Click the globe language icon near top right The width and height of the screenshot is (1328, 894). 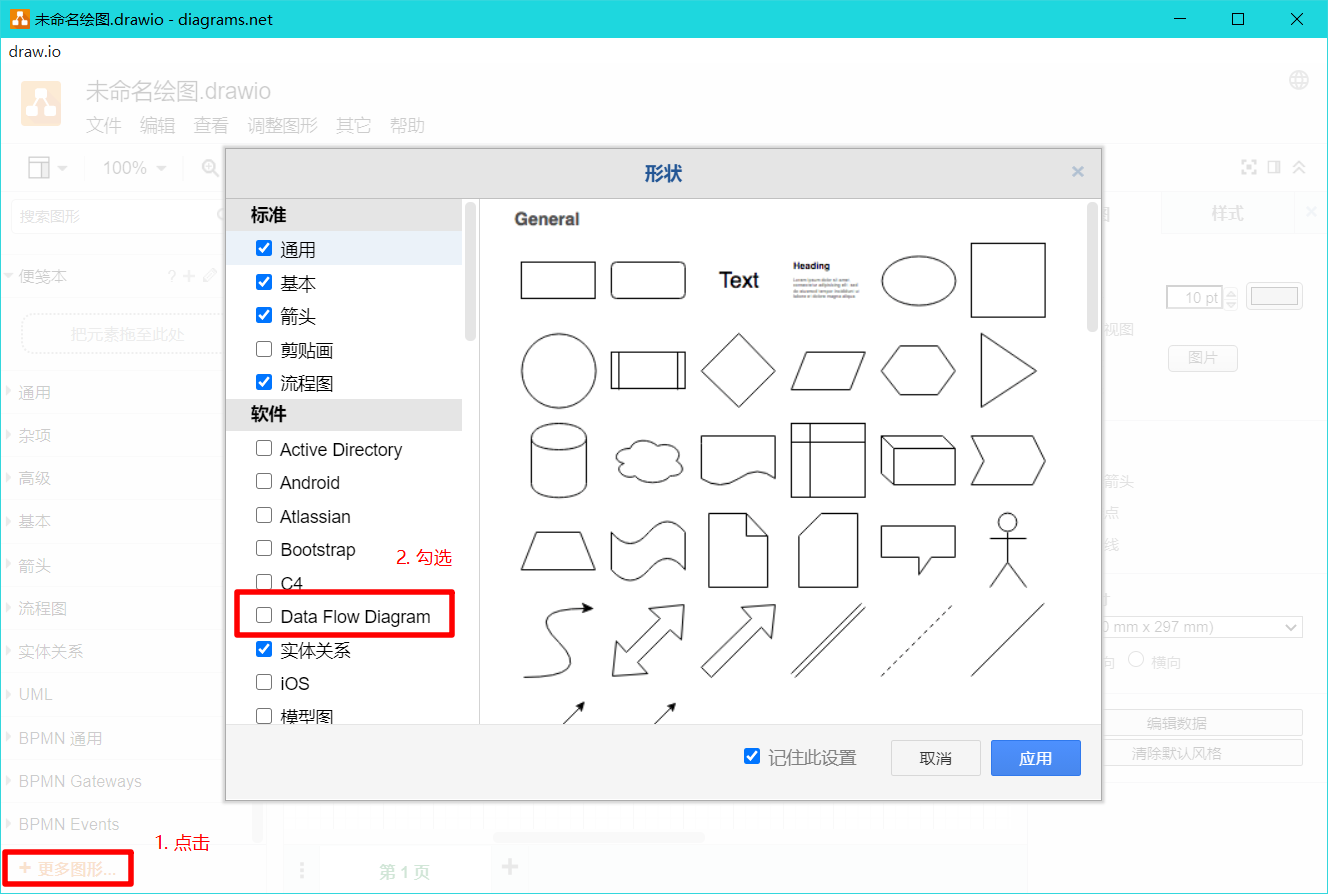coord(1298,79)
